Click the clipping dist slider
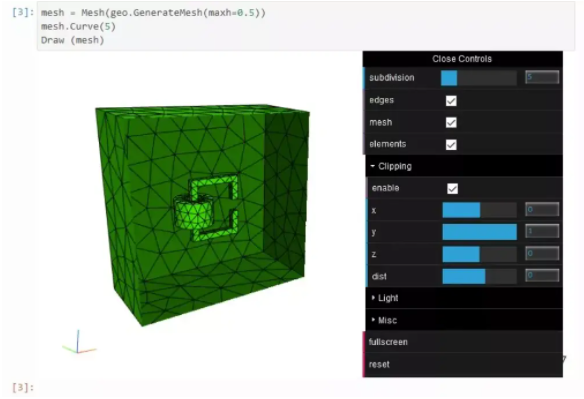 pos(479,276)
